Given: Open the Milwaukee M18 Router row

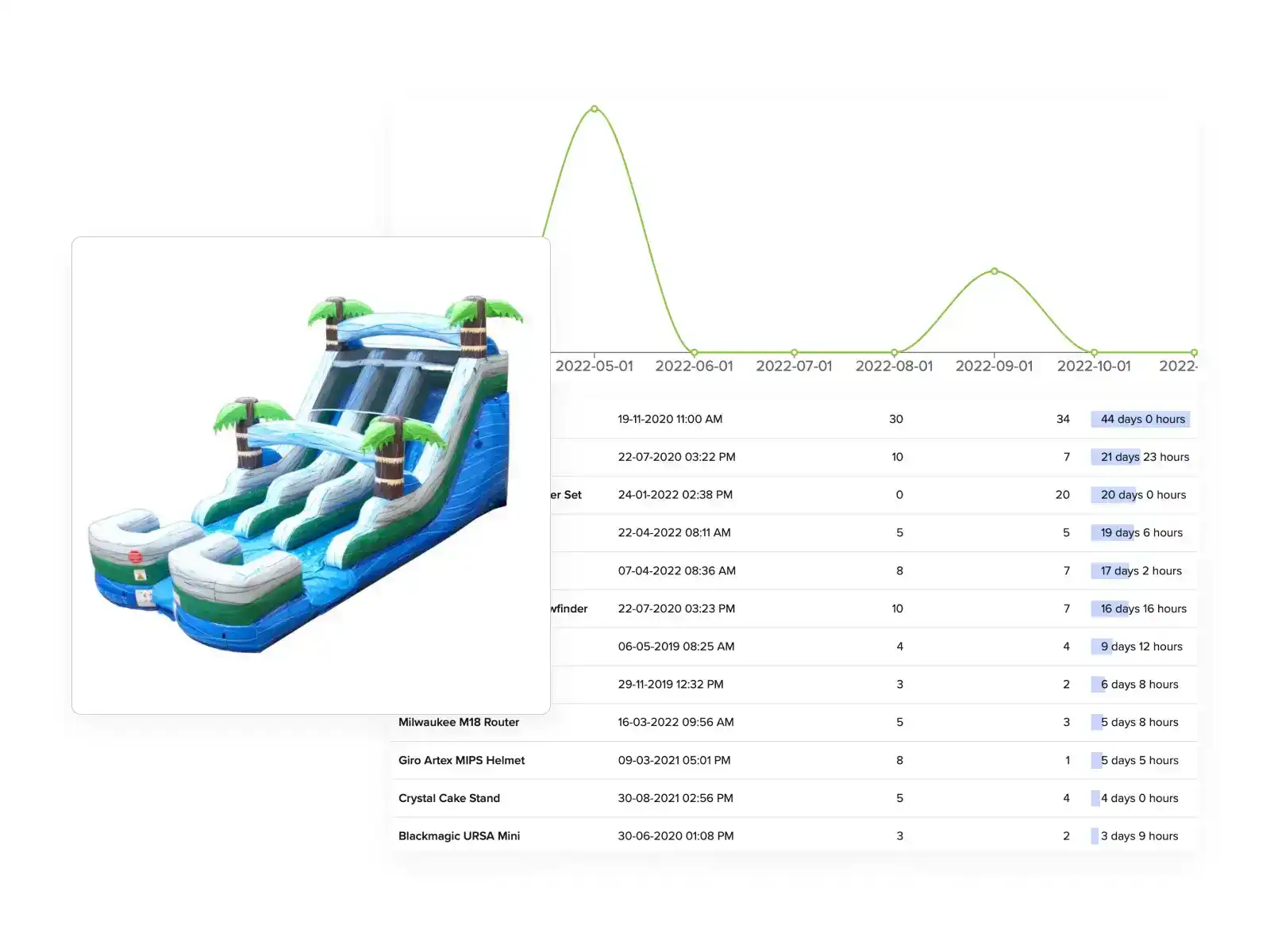Looking at the screenshot, I should tap(459, 722).
